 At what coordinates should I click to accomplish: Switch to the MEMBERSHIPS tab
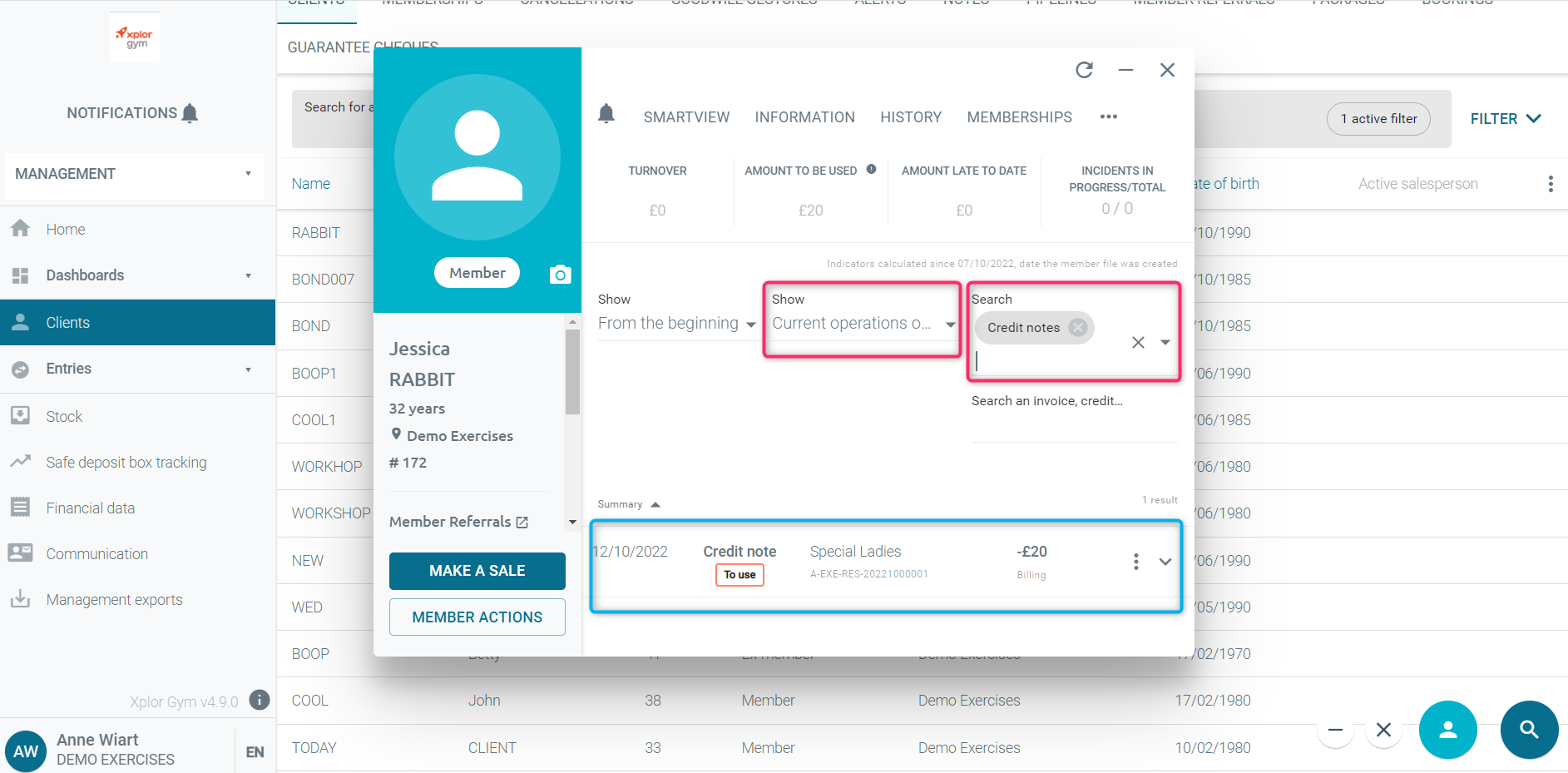point(1019,117)
